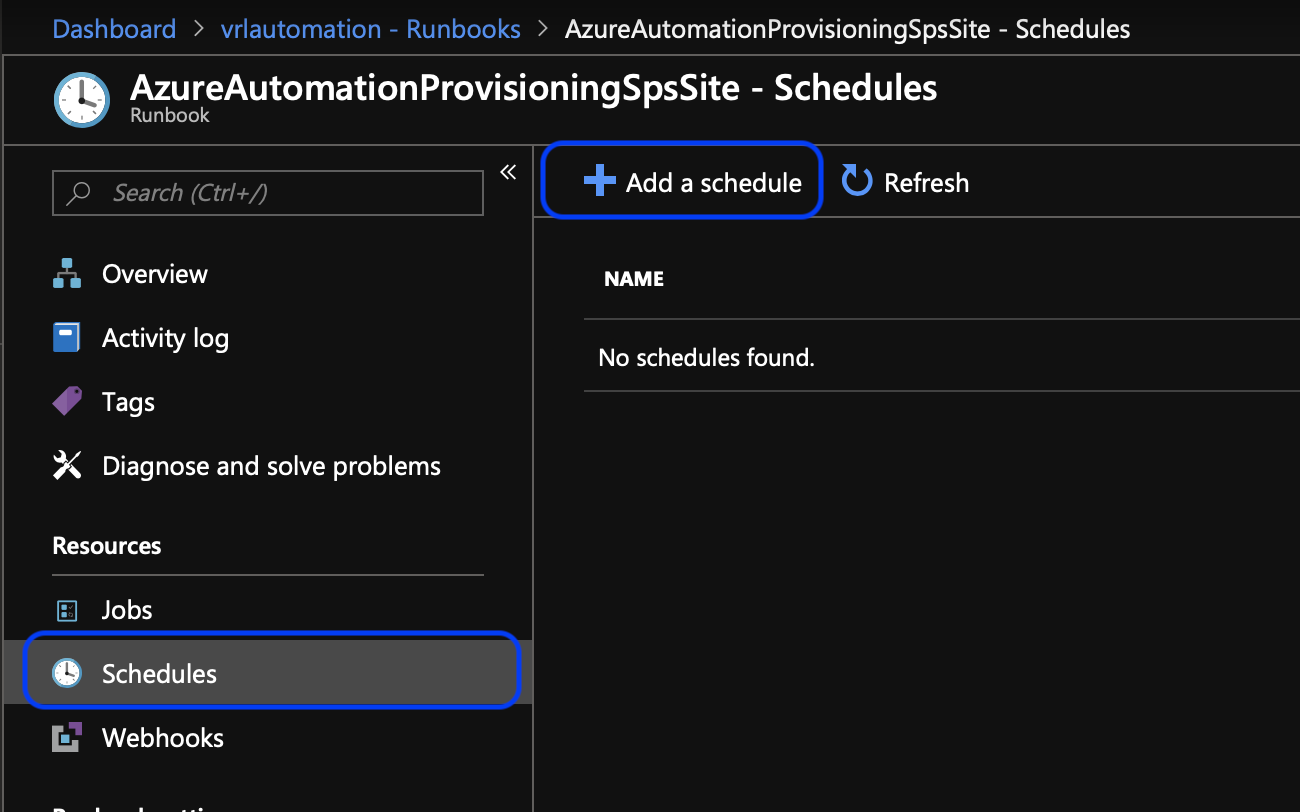Click the page title AzureAutomationProvisioningSpsSite - Schedules
This screenshot has height=812, width=1300.
[x=534, y=88]
